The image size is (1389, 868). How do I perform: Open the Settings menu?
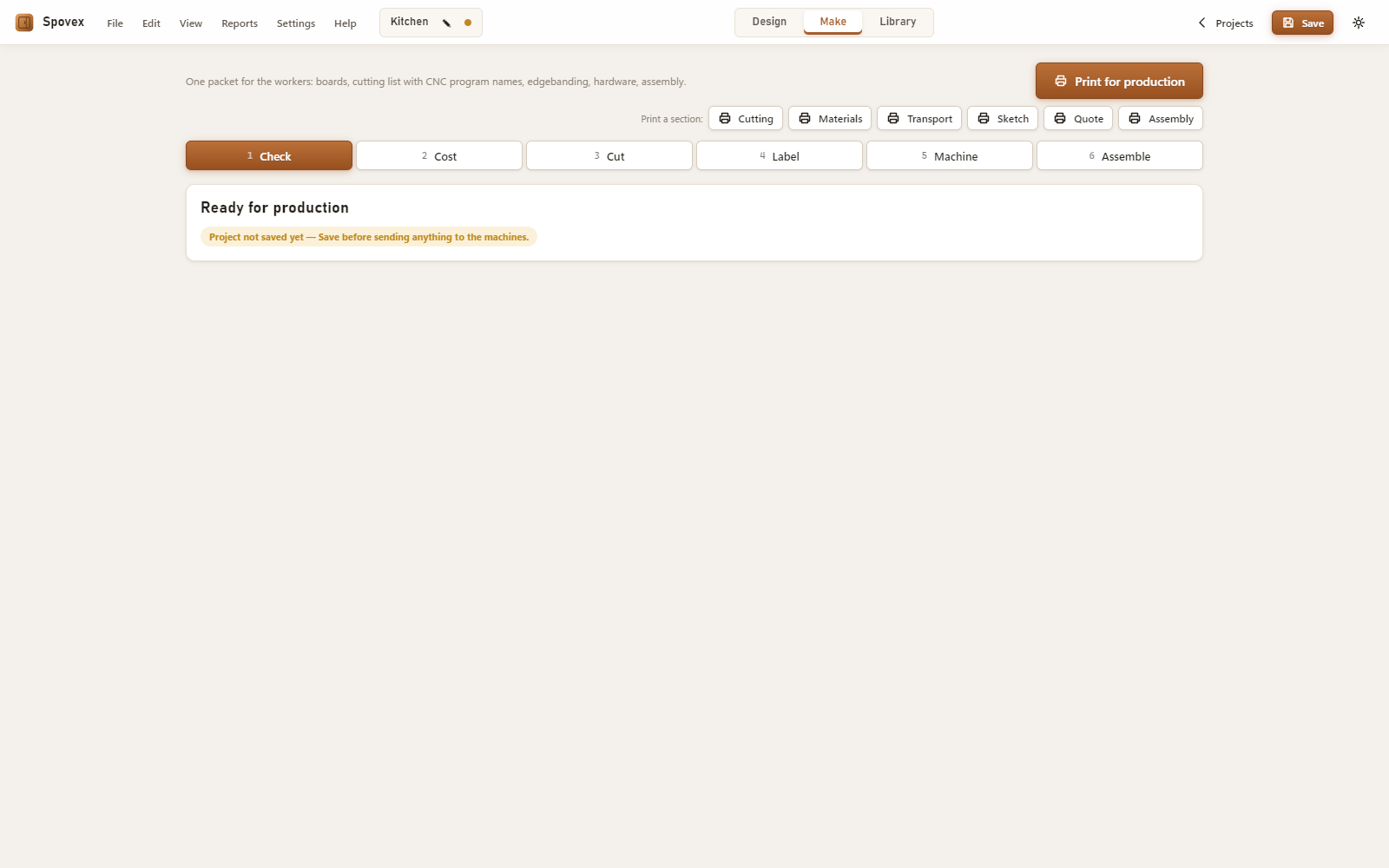pyautogui.click(x=296, y=23)
